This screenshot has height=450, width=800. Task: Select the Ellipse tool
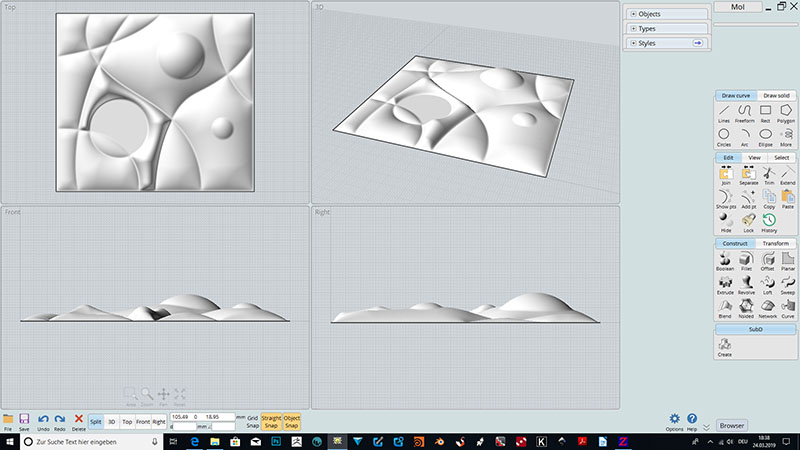(x=765, y=137)
